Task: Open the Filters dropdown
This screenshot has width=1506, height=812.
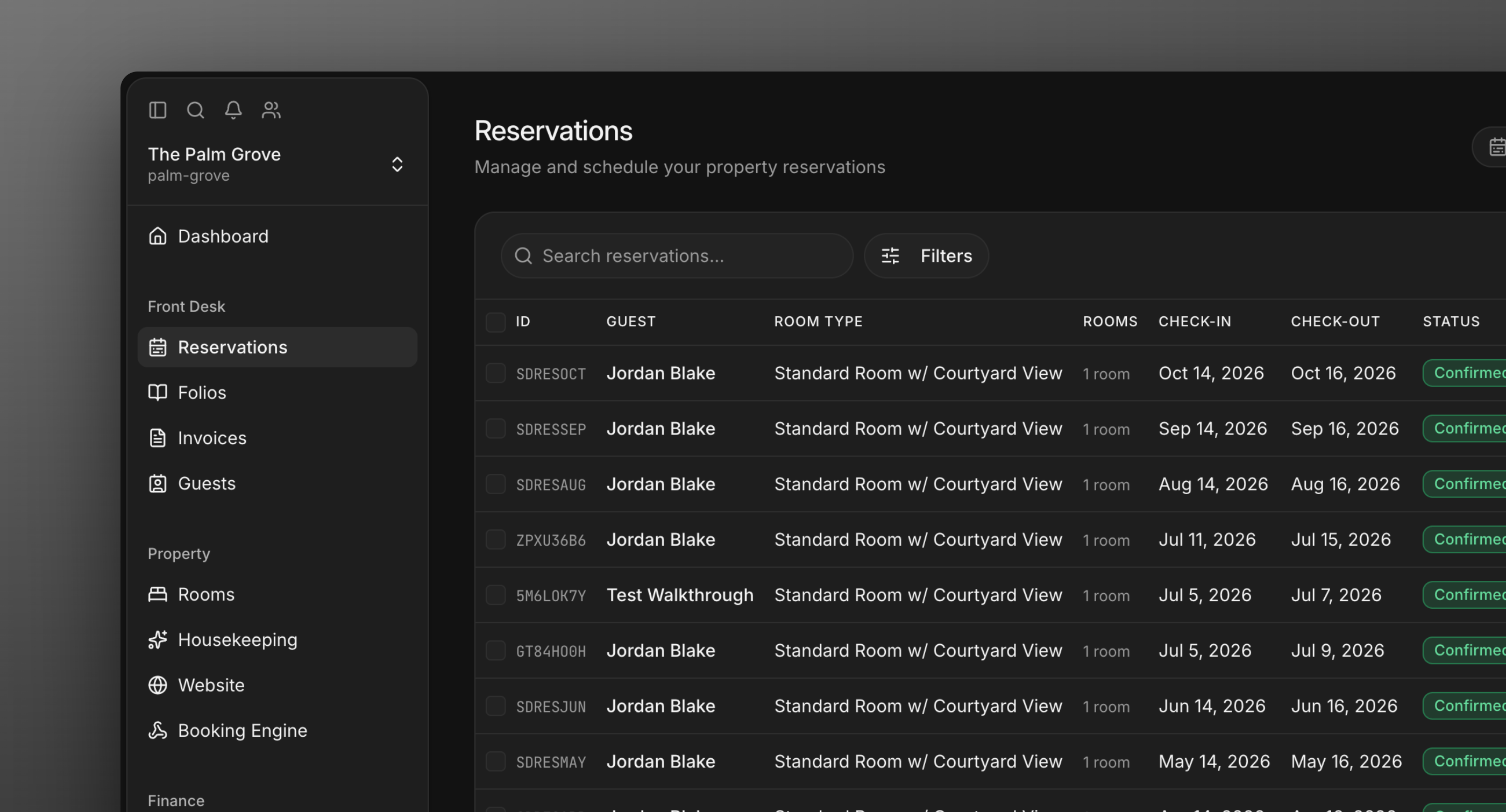Action: coord(926,255)
